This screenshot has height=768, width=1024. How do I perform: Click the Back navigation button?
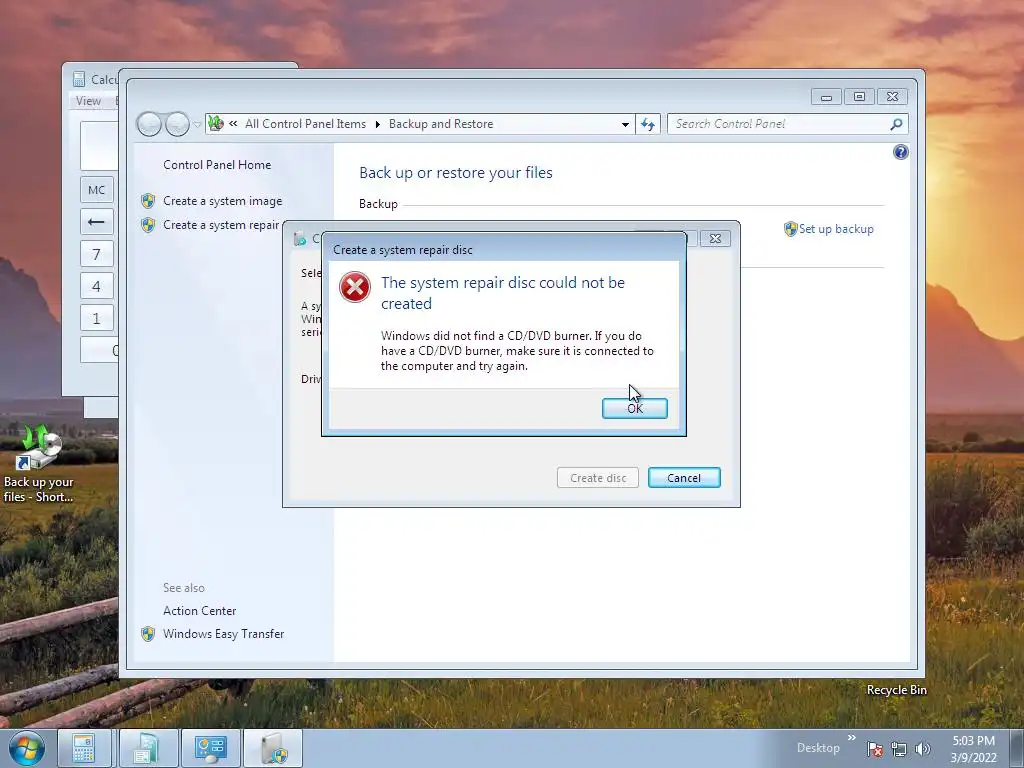pos(149,124)
